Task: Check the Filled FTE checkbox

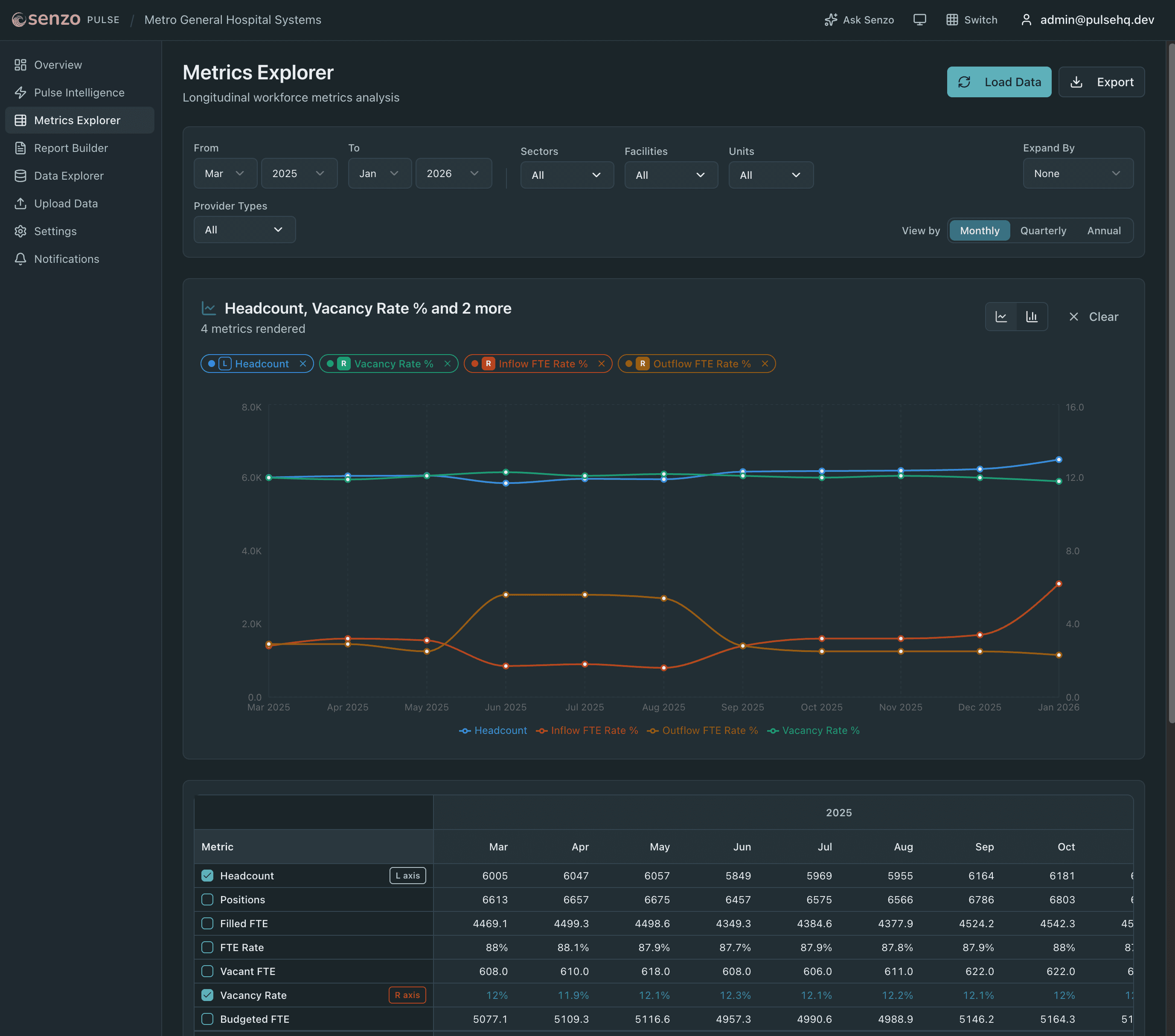Action: tap(207, 923)
